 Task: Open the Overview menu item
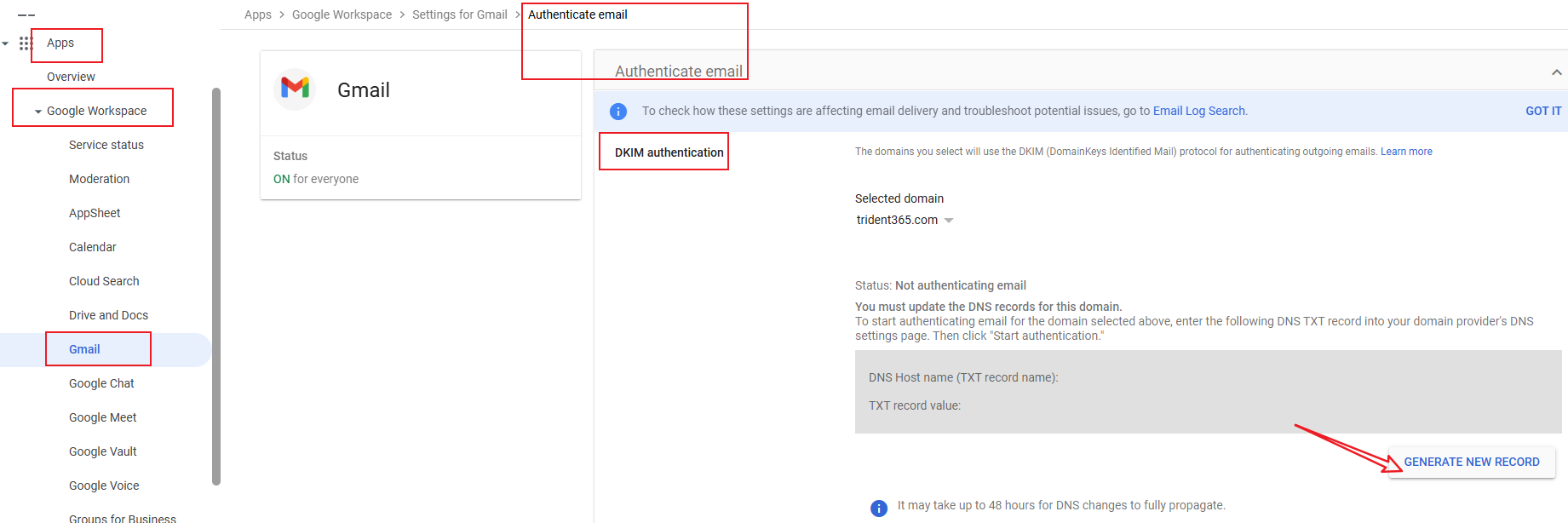pos(71,77)
